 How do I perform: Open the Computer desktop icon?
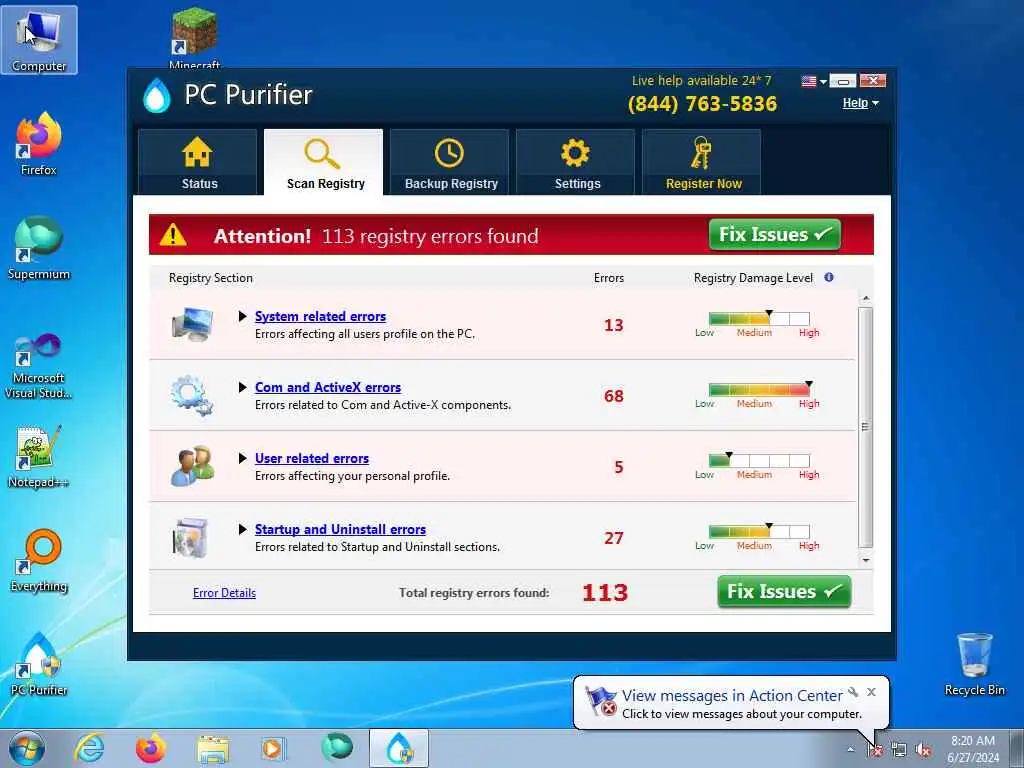pyautogui.click(x=39, y=39)
